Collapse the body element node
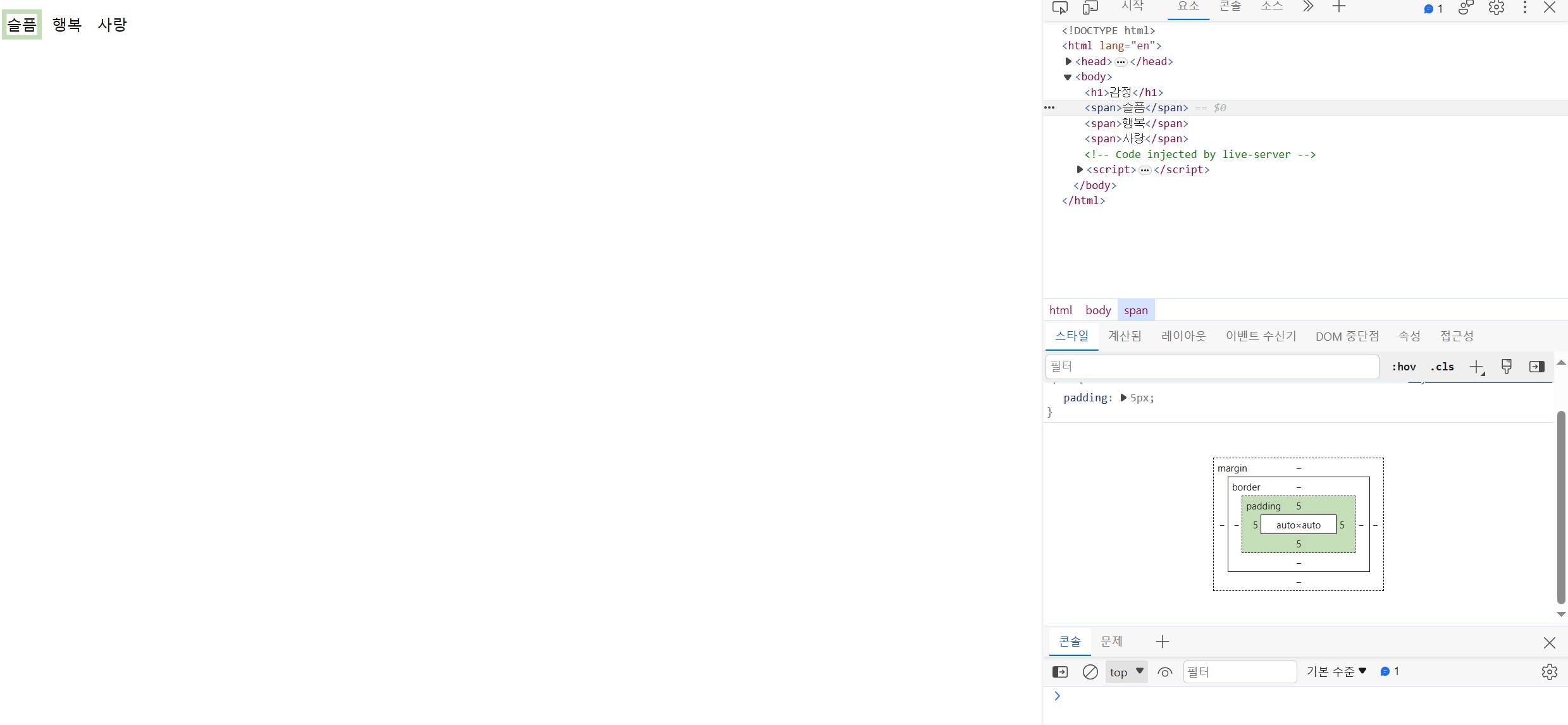 point(1068,77)
